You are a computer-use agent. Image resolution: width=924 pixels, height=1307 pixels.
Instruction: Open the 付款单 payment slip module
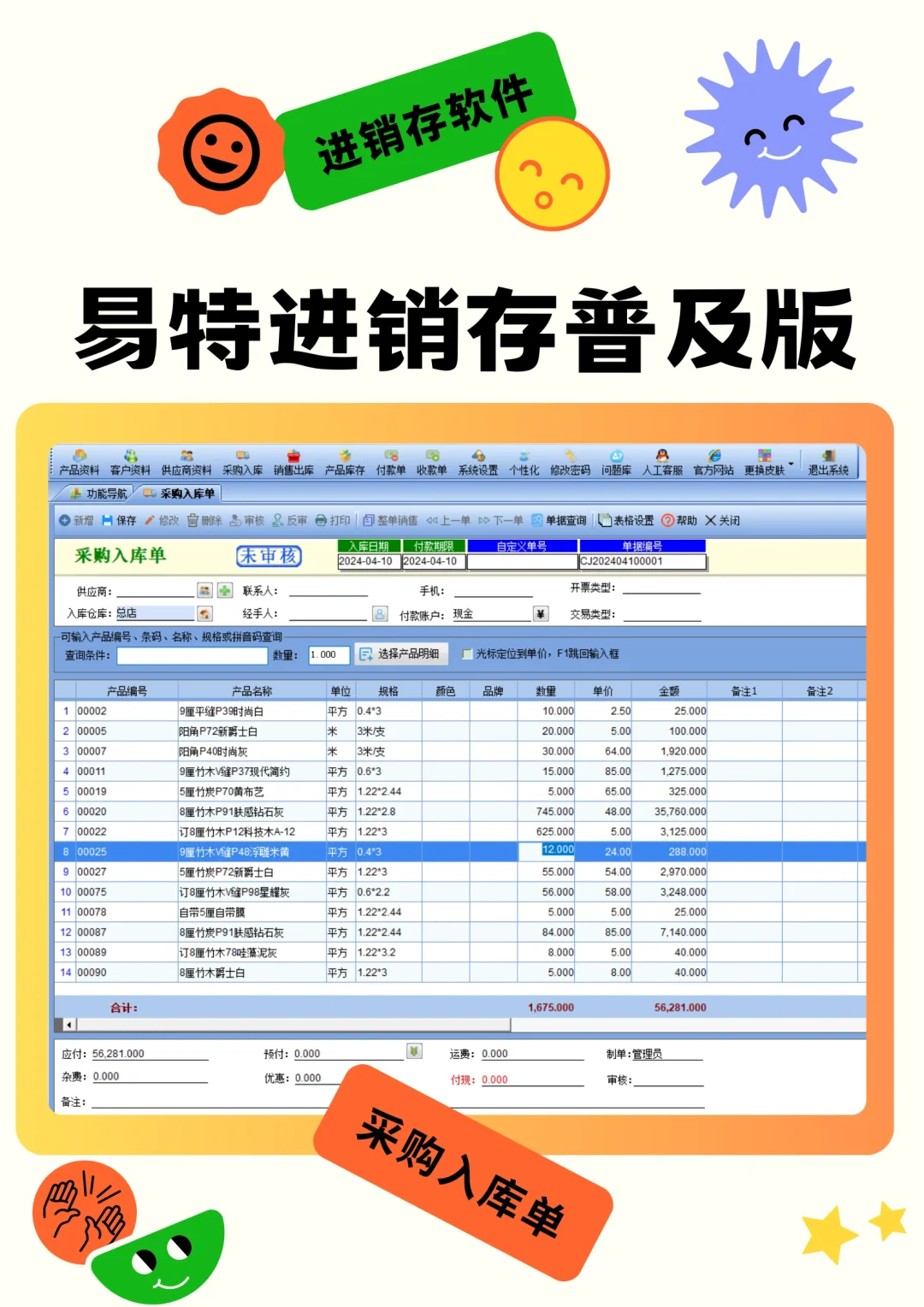click(x=390, y=462)
